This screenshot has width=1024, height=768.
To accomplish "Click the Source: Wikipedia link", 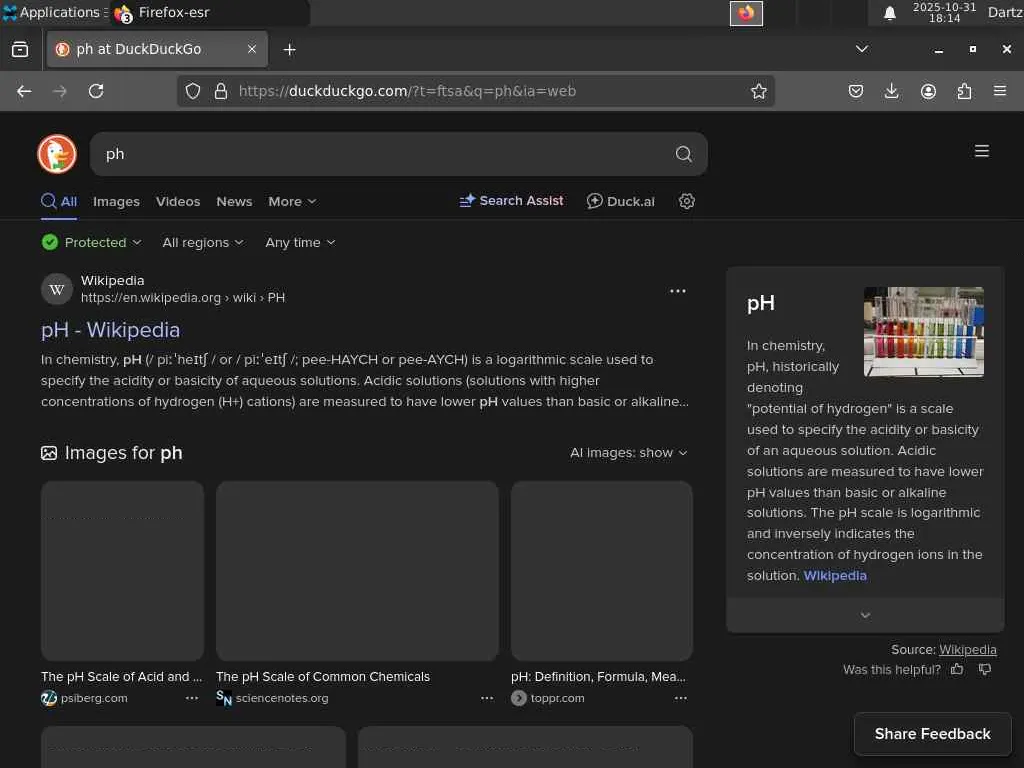I will [967, 650].
